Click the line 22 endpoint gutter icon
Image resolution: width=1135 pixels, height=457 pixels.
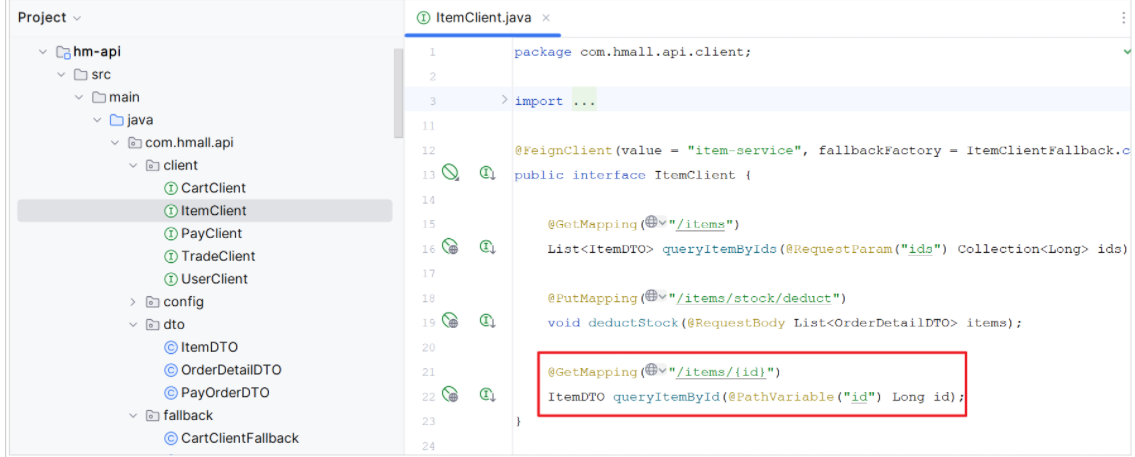click(451, 395)
